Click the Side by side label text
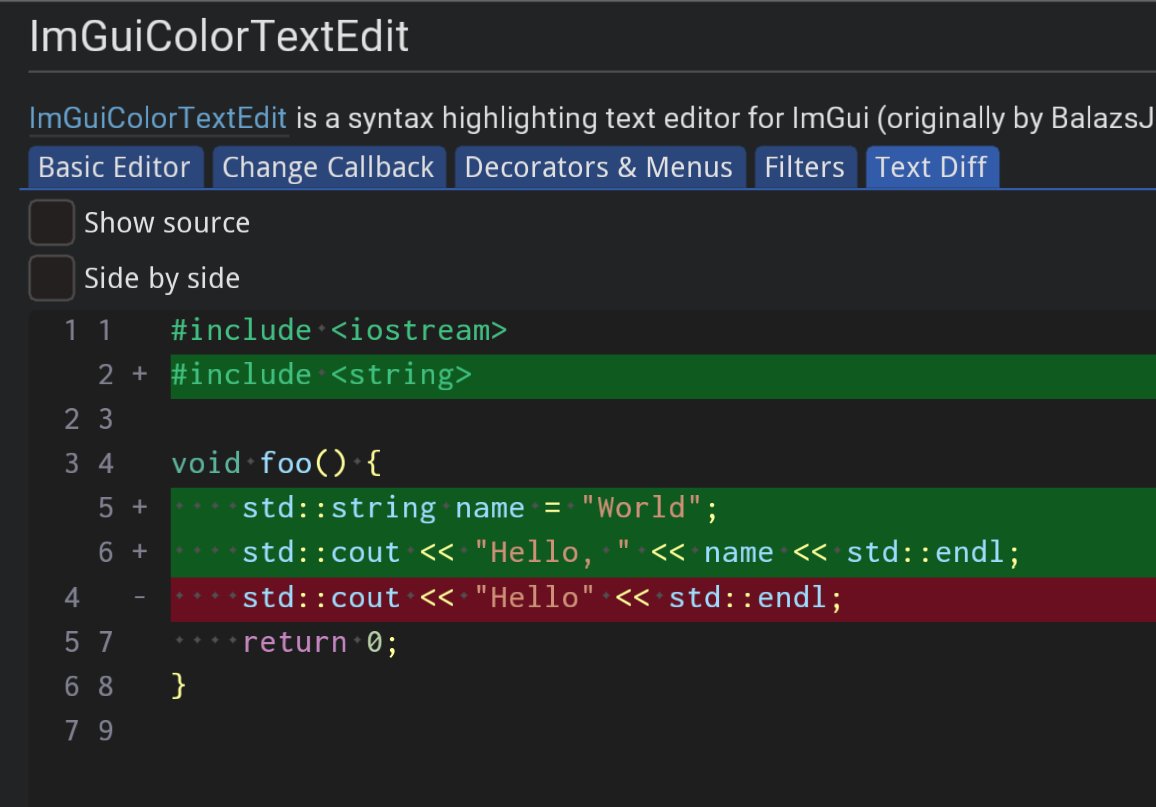This screenshot has width=1156, height=807. click(x=161, y=279)
